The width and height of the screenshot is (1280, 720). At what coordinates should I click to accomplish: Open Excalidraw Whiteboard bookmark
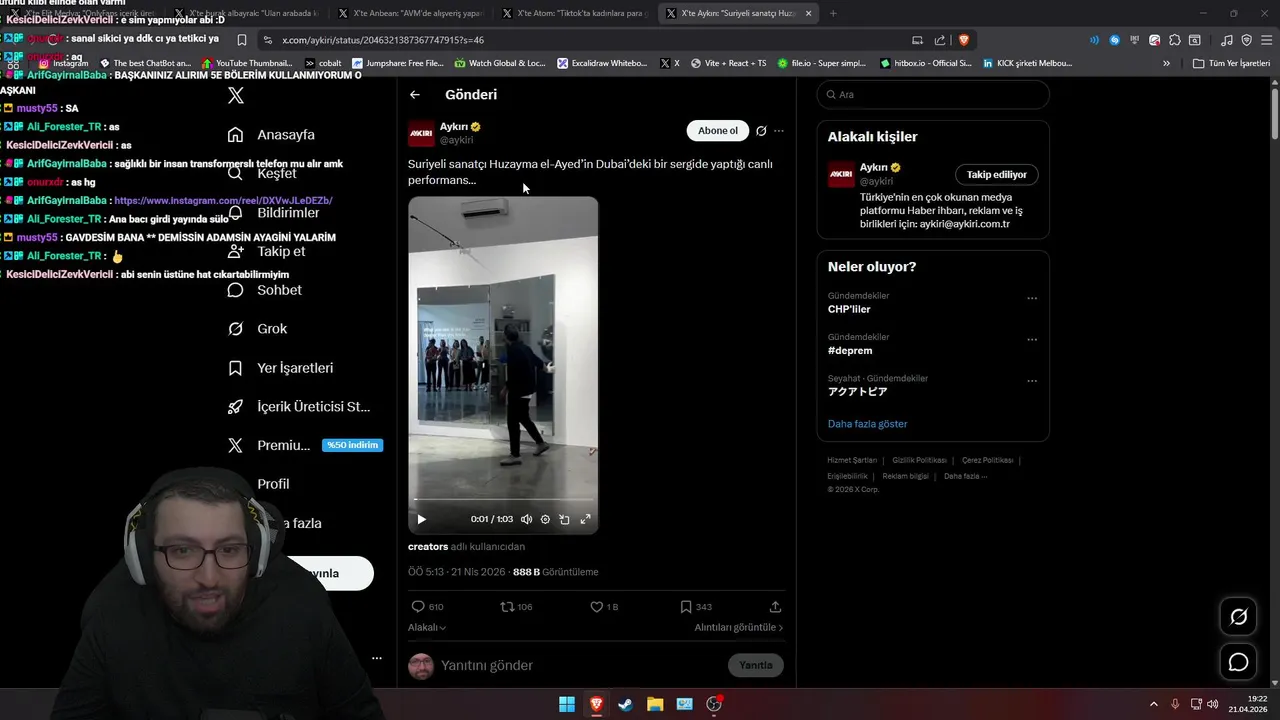click(x=602, y=63)
